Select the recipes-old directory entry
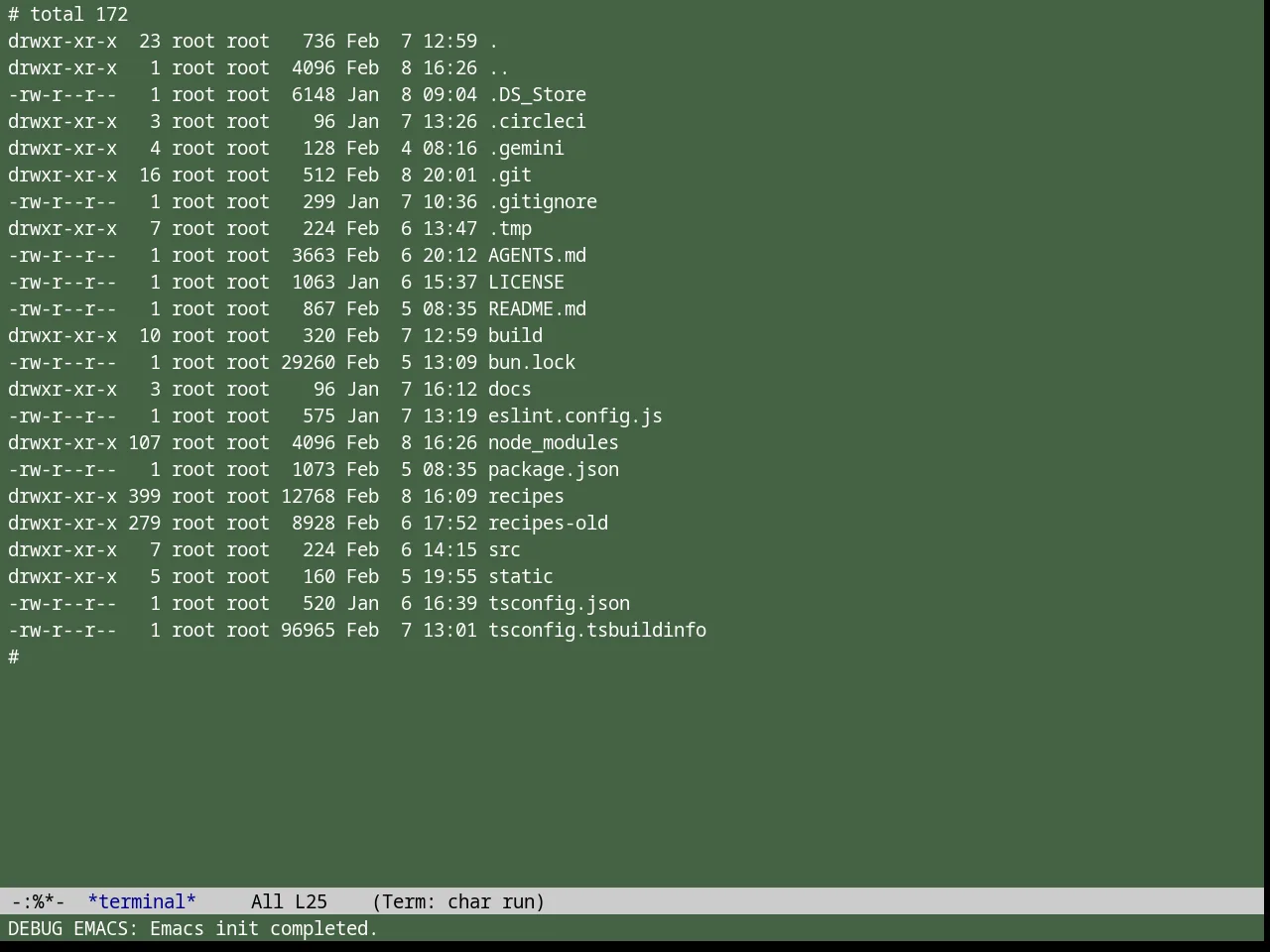 tap(548, 524)
